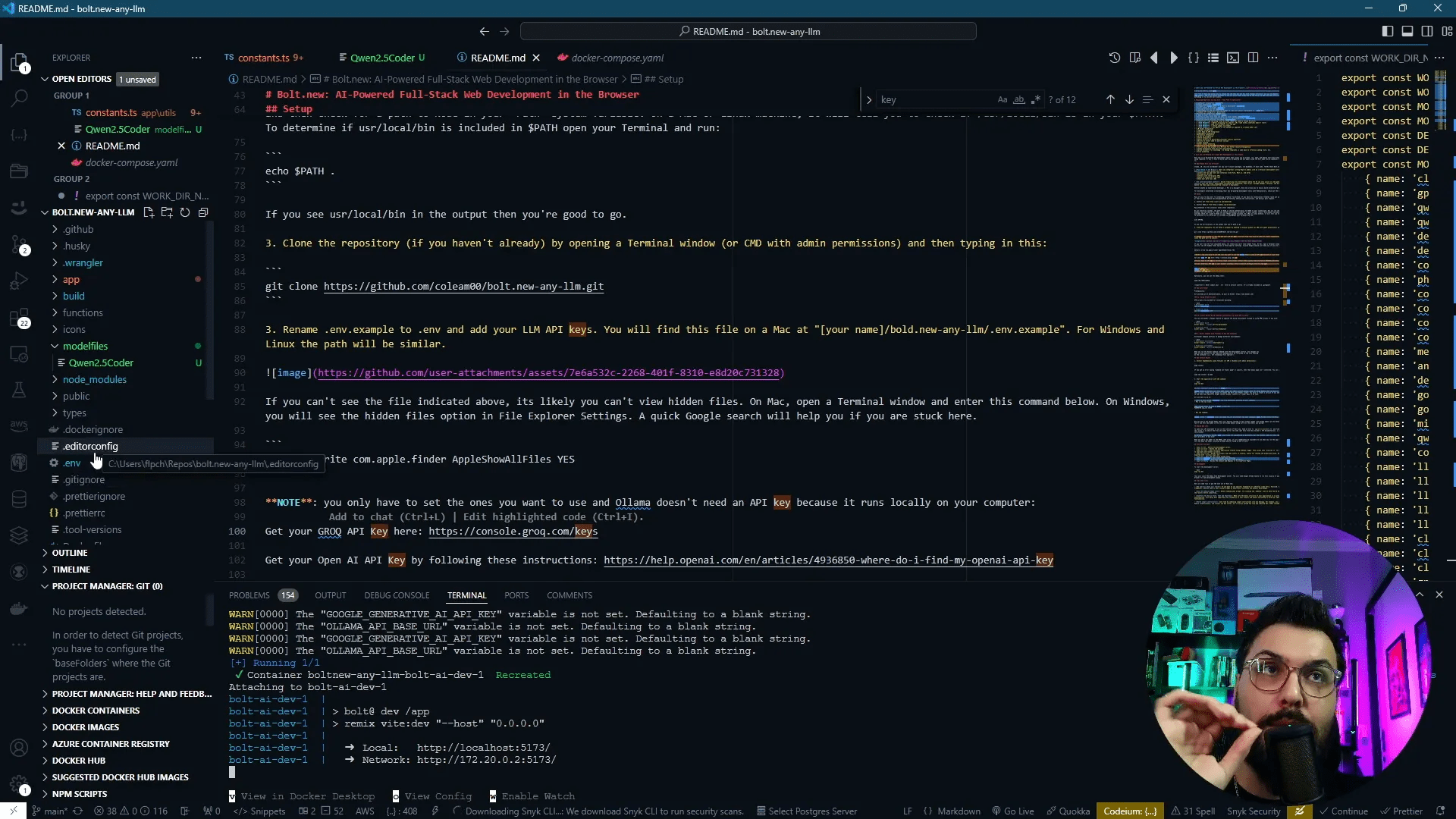Go to next match in find widget
The height and width of the screenshot is (819, 1456).
point(1129,99)
